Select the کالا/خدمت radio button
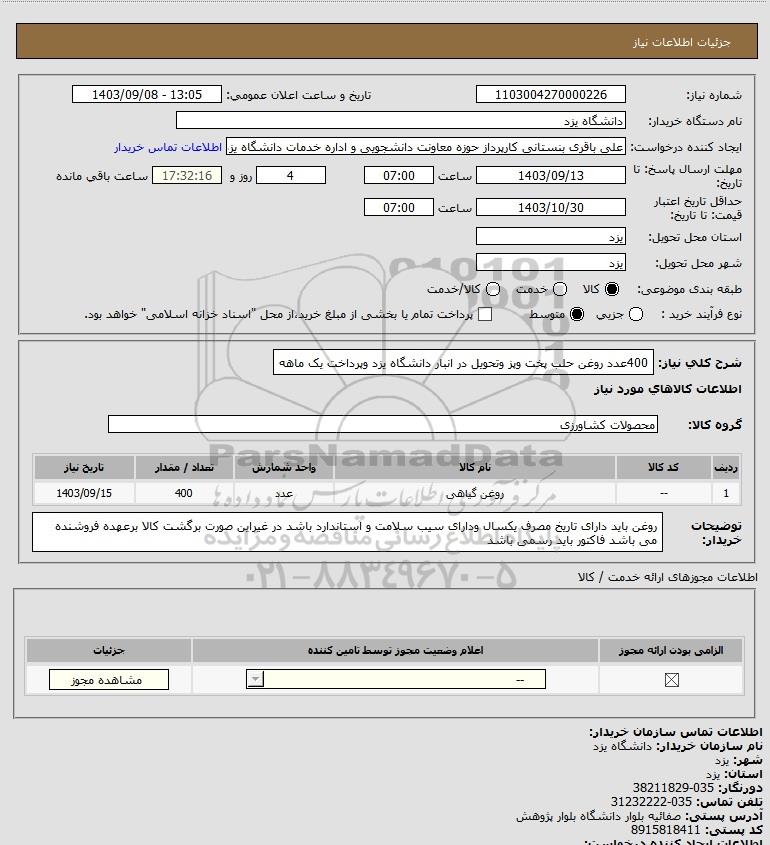The image size is (770, 845). click(x=492, y=289)
